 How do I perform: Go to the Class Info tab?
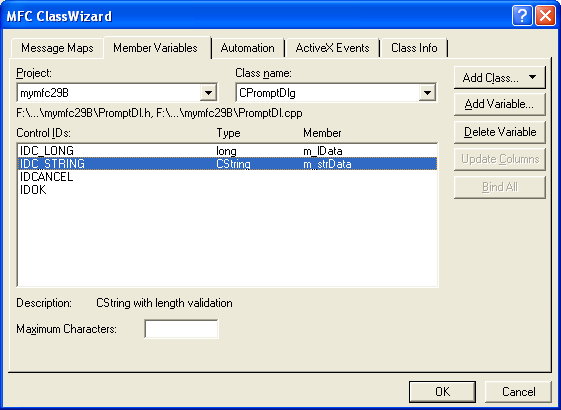point(414,48)
